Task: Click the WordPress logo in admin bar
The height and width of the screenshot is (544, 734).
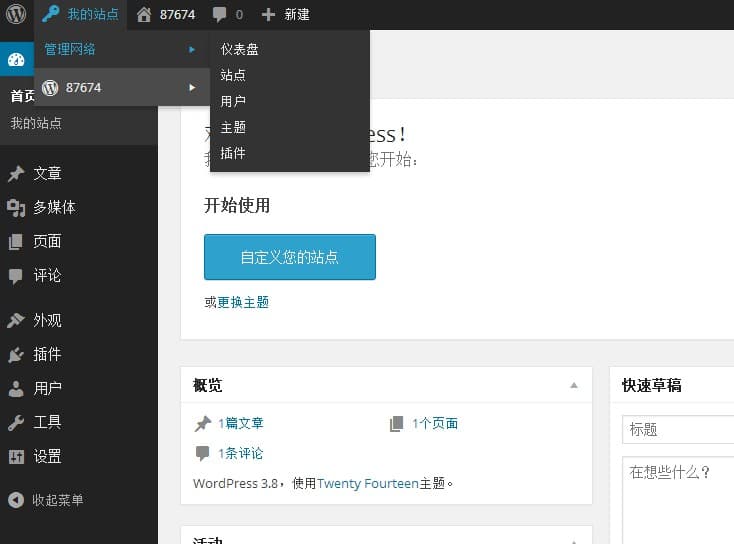Action: pos(16,14)
